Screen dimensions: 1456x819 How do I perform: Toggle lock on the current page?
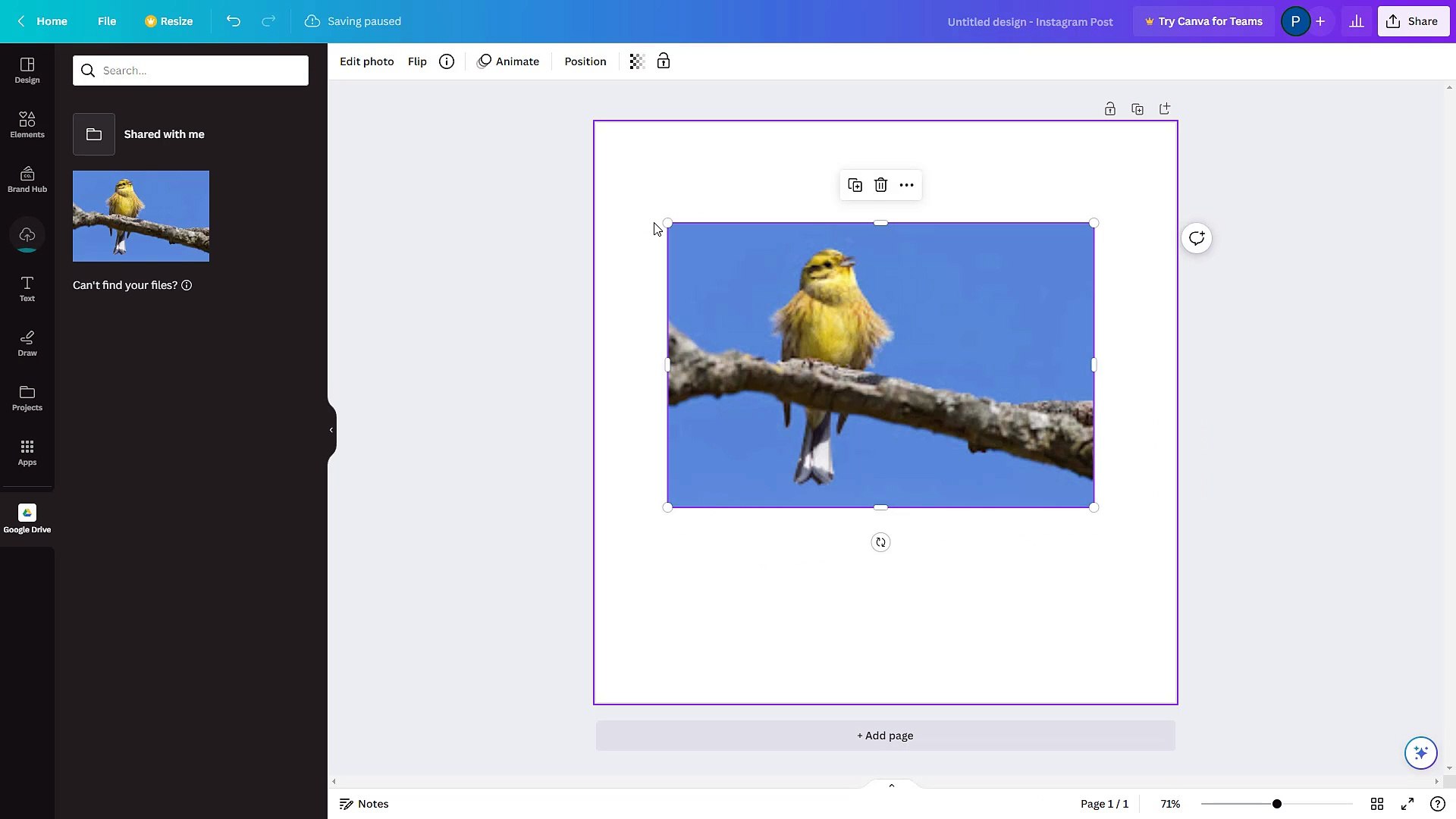tap(1110, 108)
